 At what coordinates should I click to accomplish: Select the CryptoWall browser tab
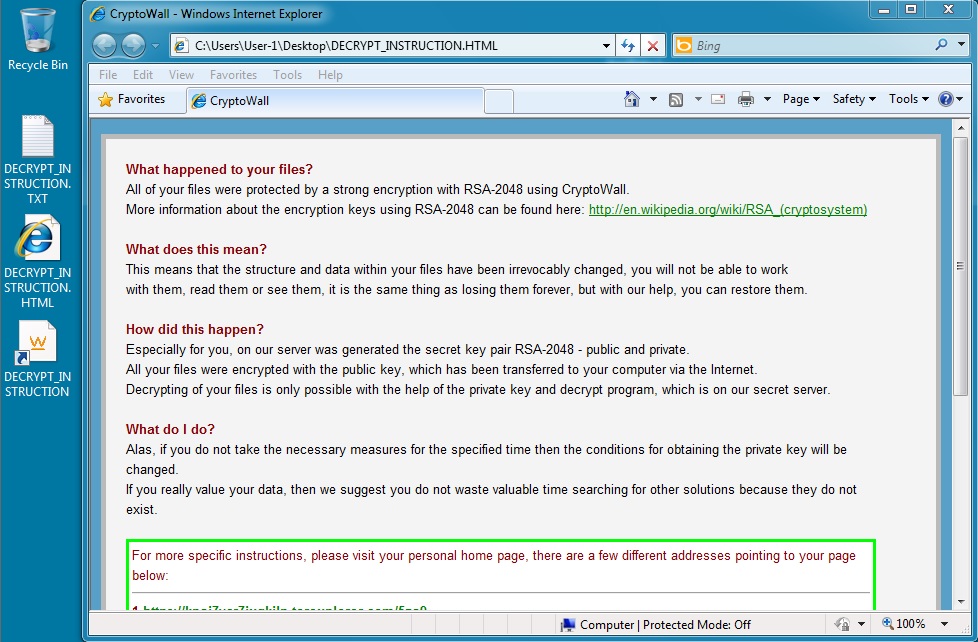[x=335, y=101]
